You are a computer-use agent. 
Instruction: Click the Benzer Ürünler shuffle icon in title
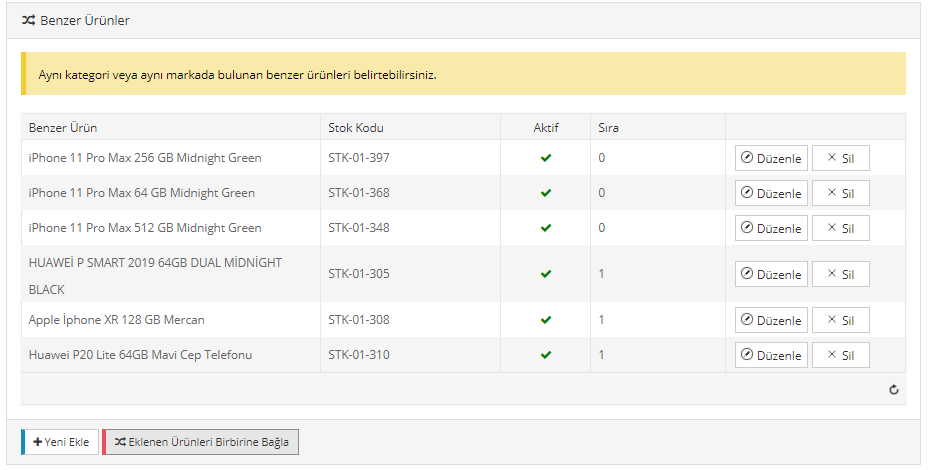click(29, 20)
